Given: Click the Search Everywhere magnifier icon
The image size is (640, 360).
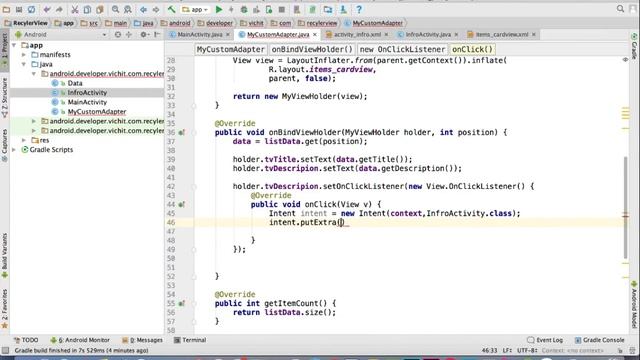Looking at the screenshot, I should pyautogui.click(x=620, y=9).
